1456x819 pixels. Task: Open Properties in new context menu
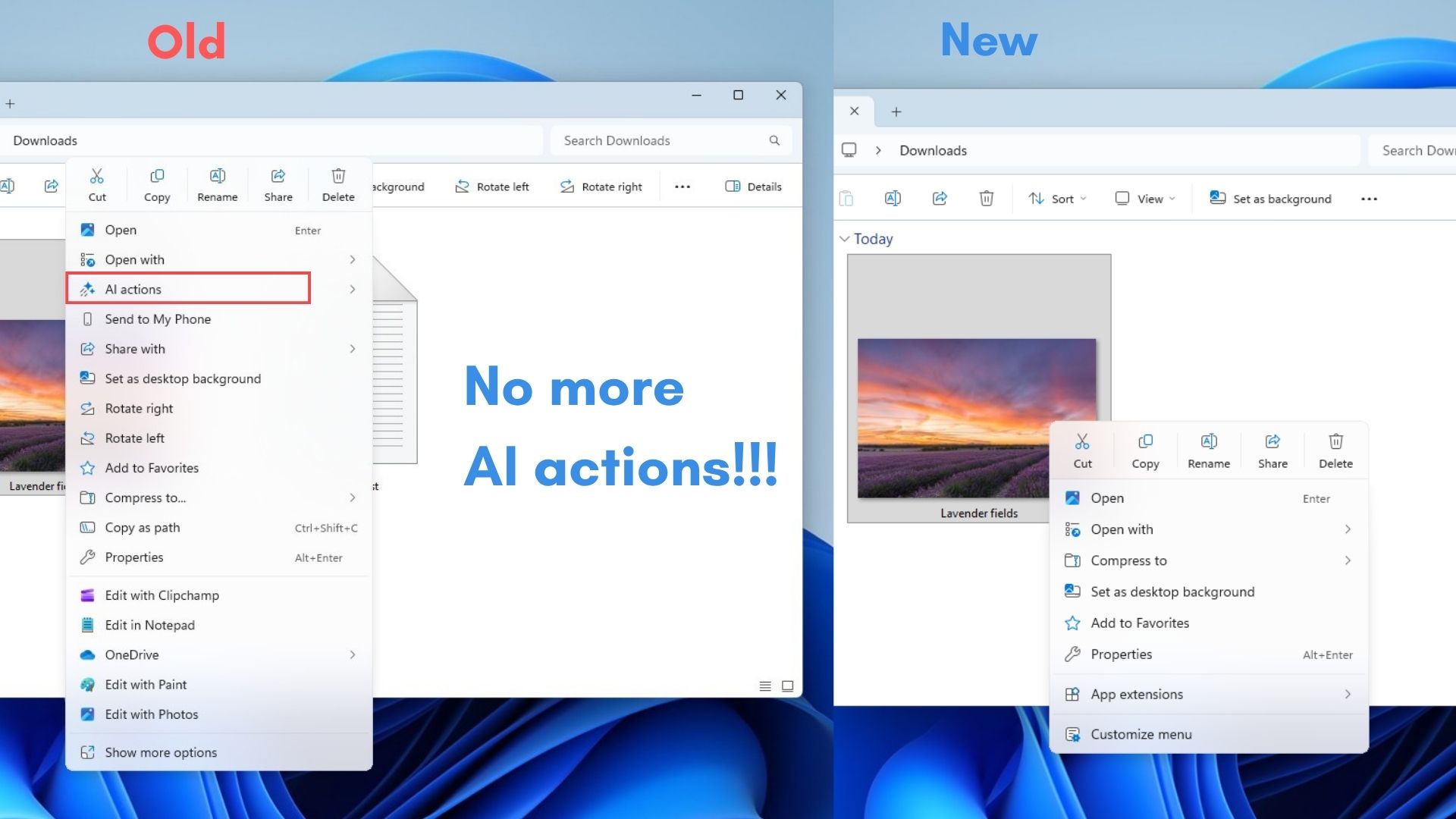point(1209,654)
